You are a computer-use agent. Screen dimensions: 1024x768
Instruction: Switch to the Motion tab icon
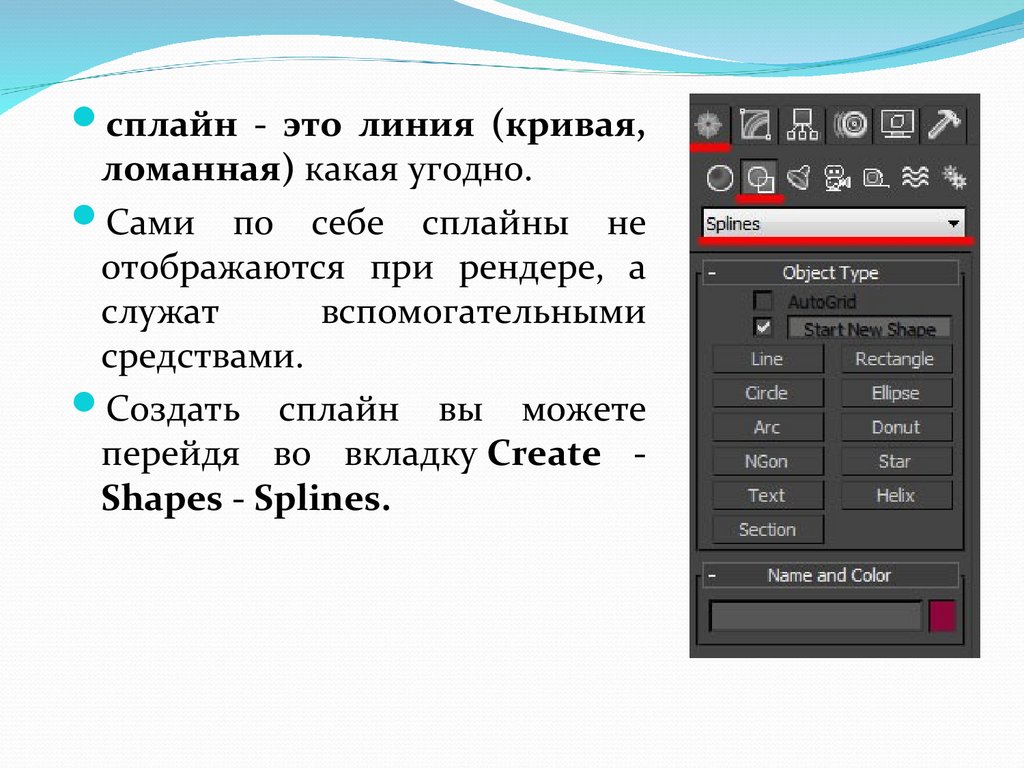(x=850, y=124)
